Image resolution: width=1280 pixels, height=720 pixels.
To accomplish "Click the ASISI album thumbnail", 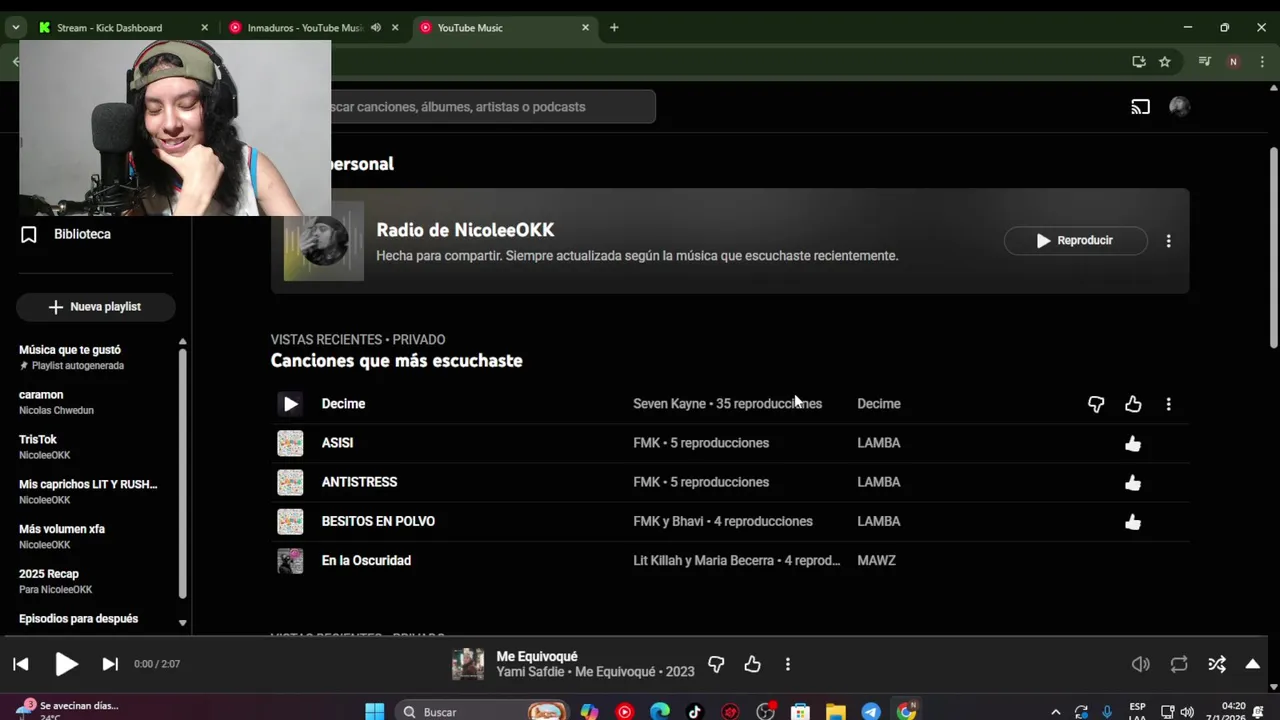I will 290,443.
